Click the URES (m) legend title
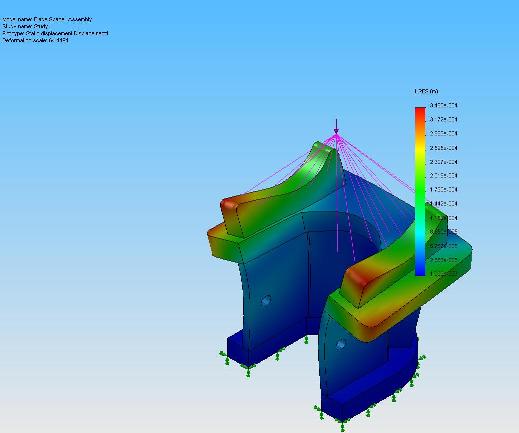Viewport: 519px width, 433px height. 426,91
